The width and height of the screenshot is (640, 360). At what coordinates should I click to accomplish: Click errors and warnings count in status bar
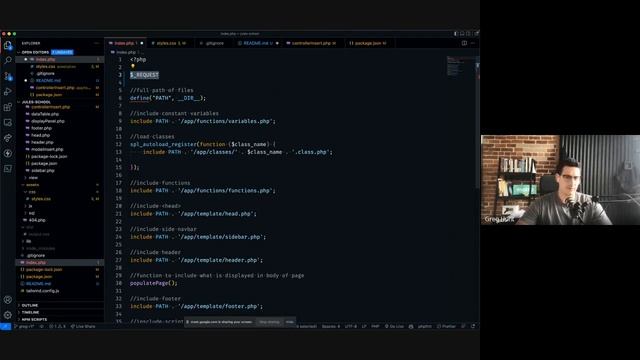(57, 327)
